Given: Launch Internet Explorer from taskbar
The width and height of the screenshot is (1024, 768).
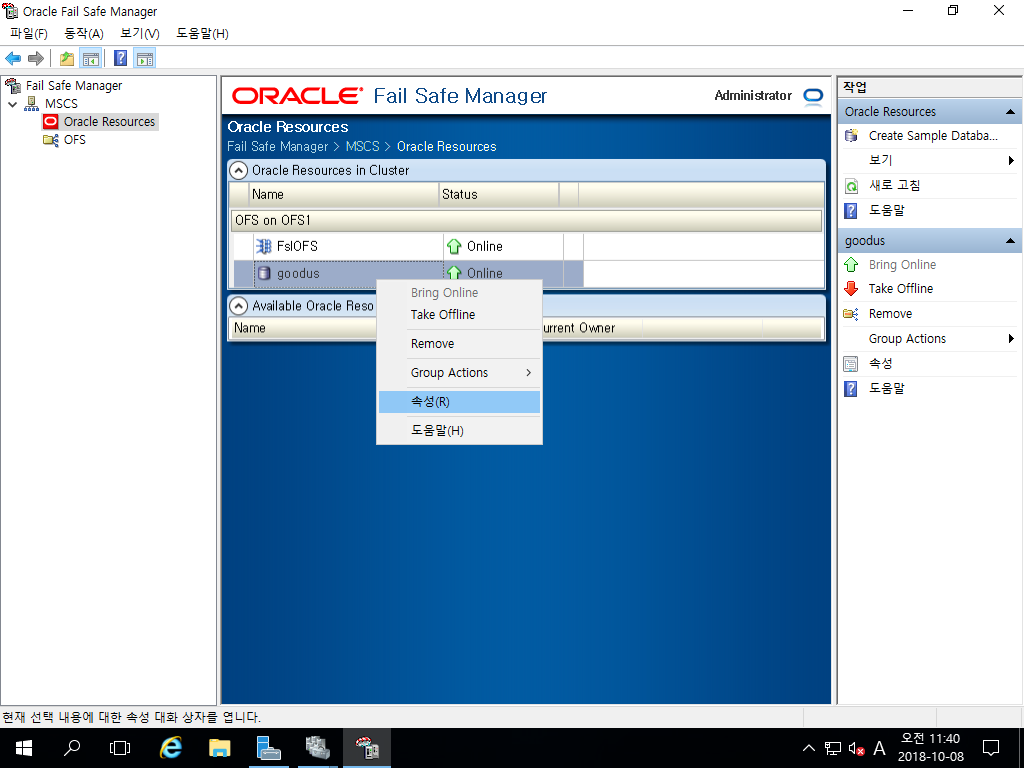Looking at the screenshot, I should pos(170,748).
